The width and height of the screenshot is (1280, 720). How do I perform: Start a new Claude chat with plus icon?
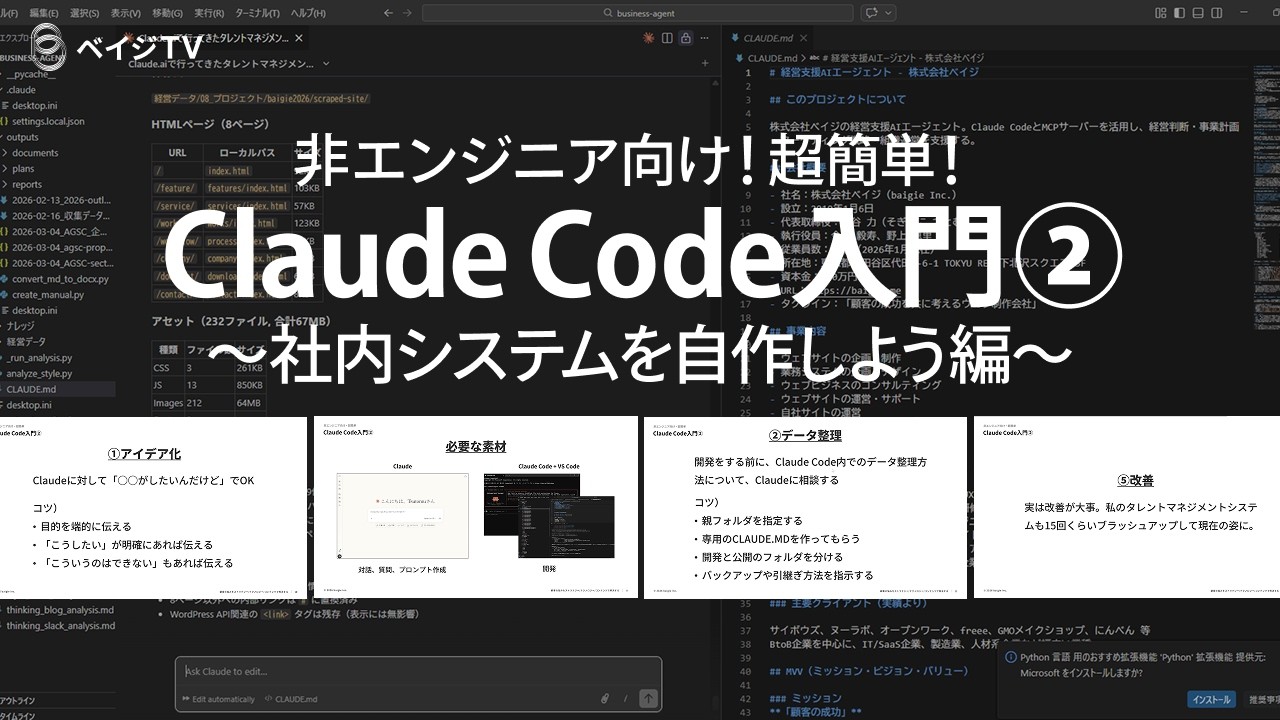704,63
